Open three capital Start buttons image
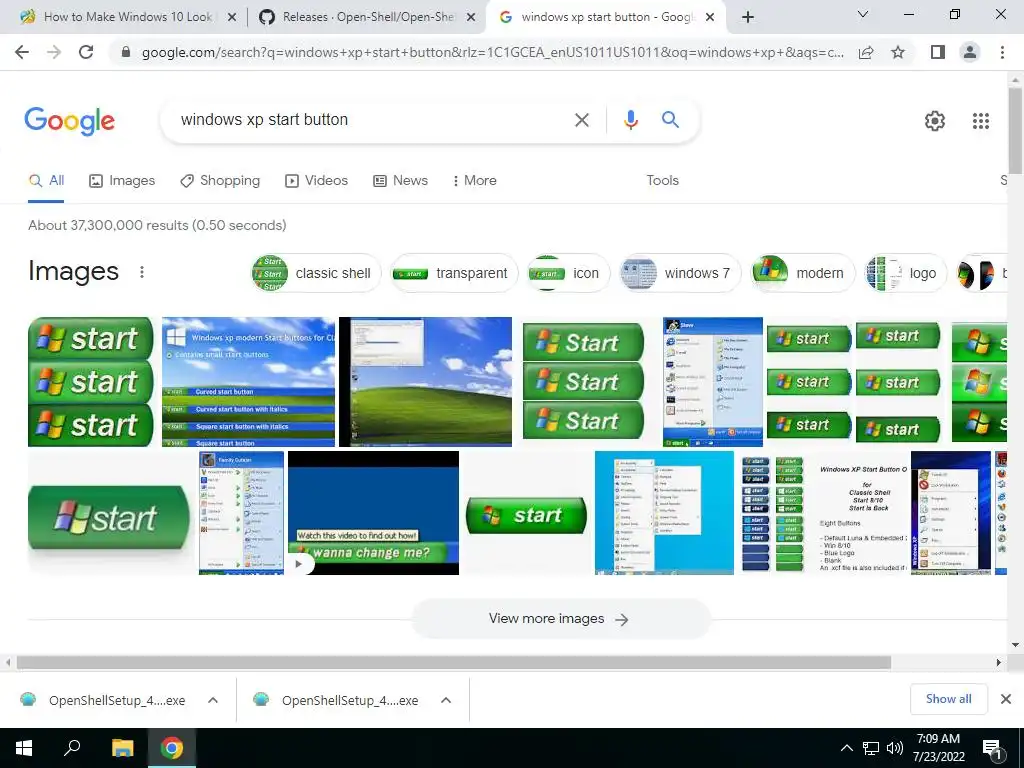The height and width of the screenshot is (768, 1024). pyautogui.click(x=584, y=382)
